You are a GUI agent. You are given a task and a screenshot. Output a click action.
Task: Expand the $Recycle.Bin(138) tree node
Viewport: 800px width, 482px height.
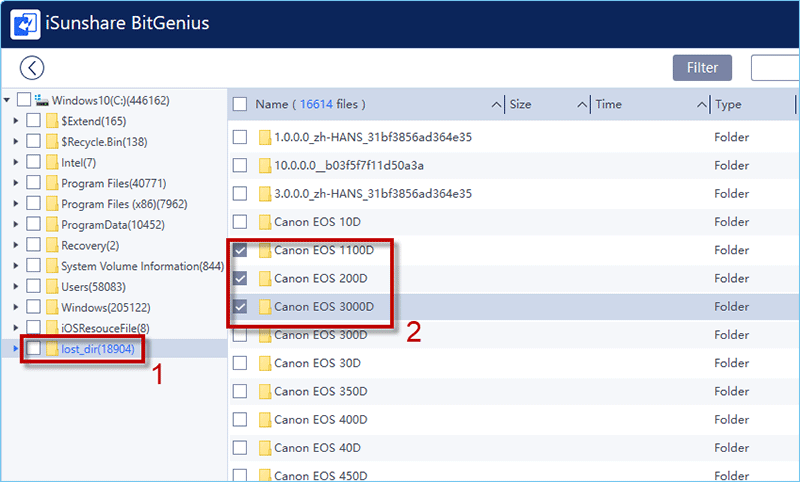(x=16, y=141)
